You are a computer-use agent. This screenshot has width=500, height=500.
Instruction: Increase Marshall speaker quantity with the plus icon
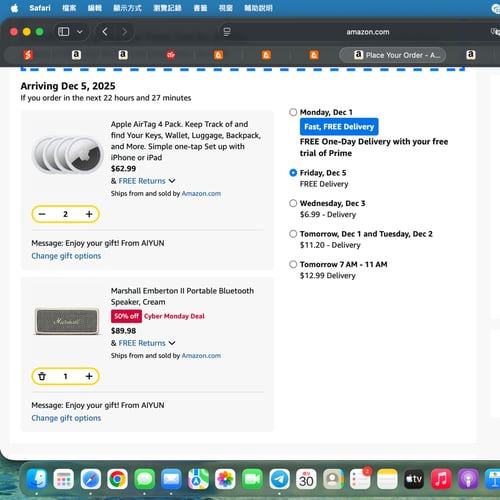89,376
